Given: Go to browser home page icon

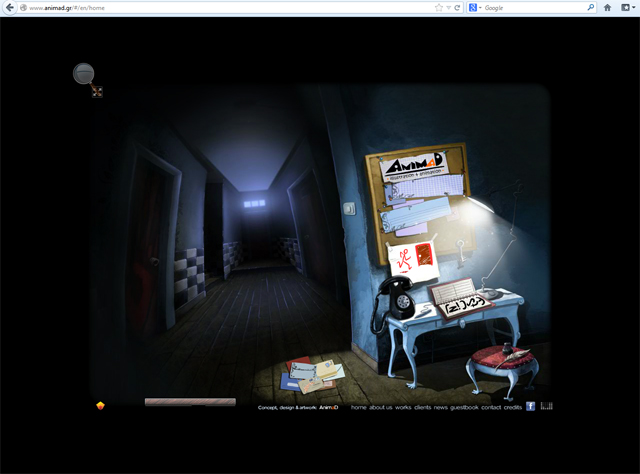Looking at the screenshot, I should pos(607,7).
